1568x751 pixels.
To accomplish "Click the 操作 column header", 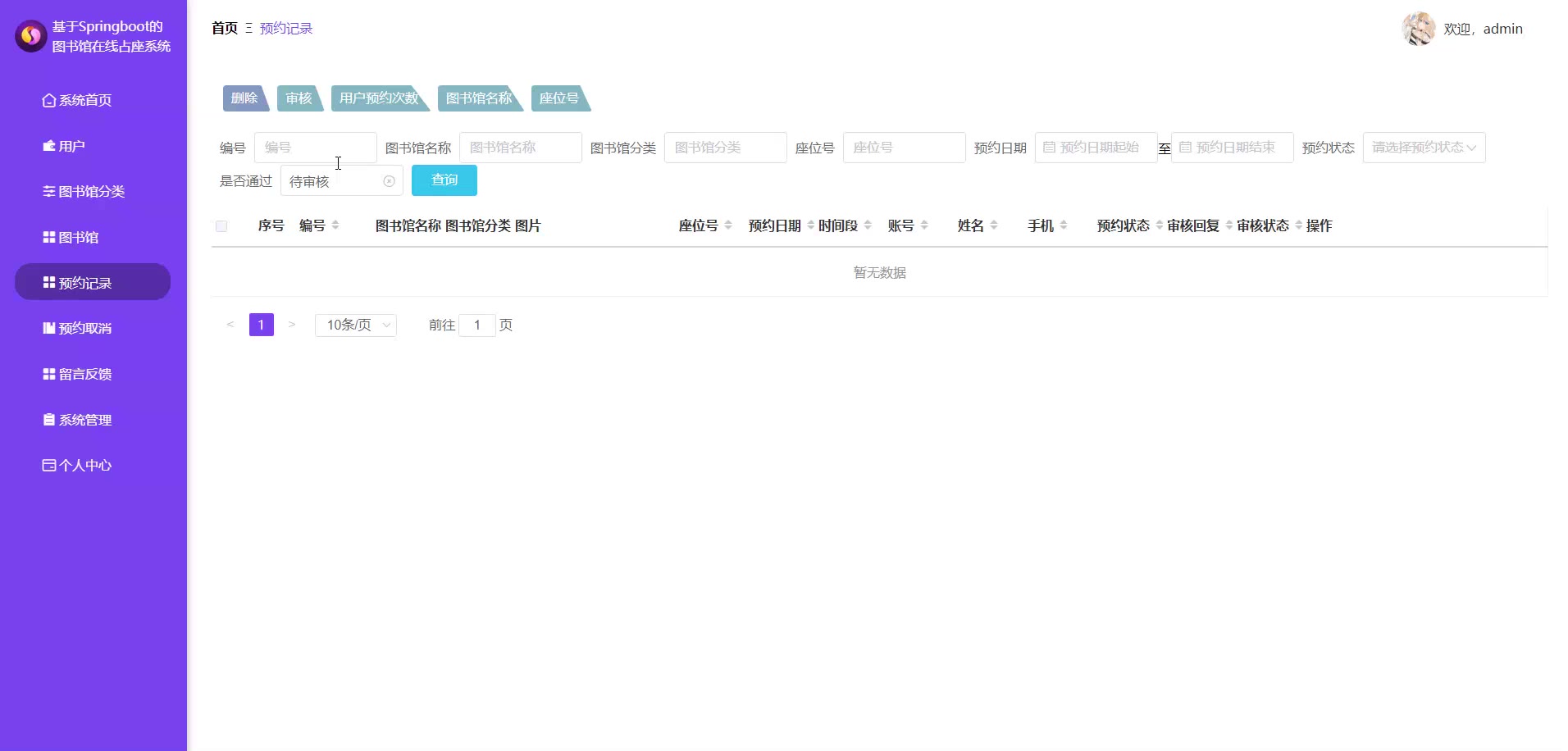I will (x=1320, y=225).
